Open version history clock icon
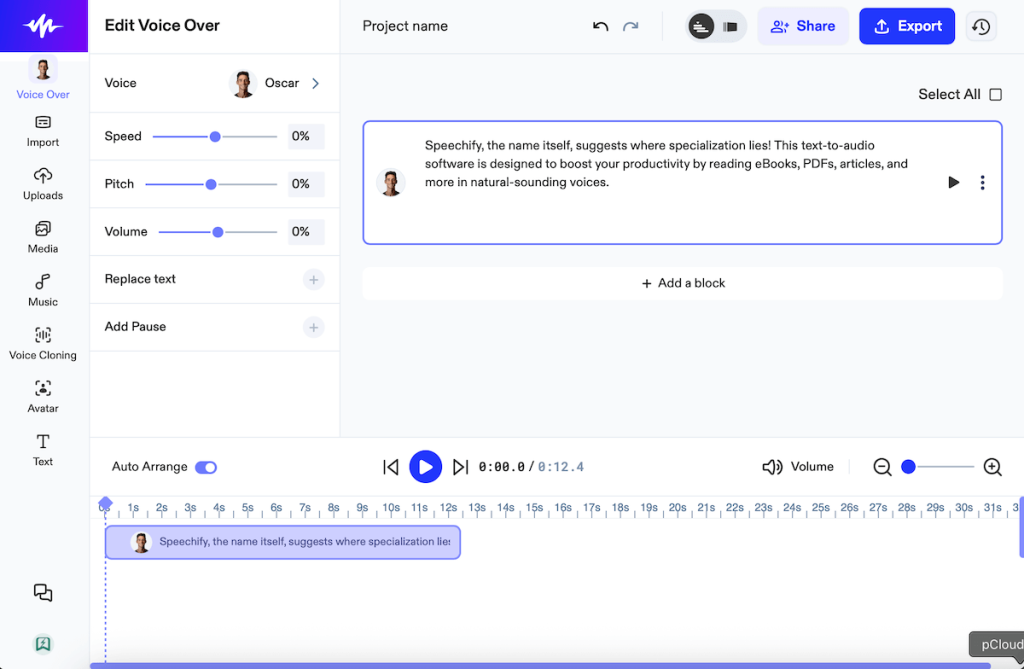The width and height of the screenshot is (1024, 669). tap(981, 27)
